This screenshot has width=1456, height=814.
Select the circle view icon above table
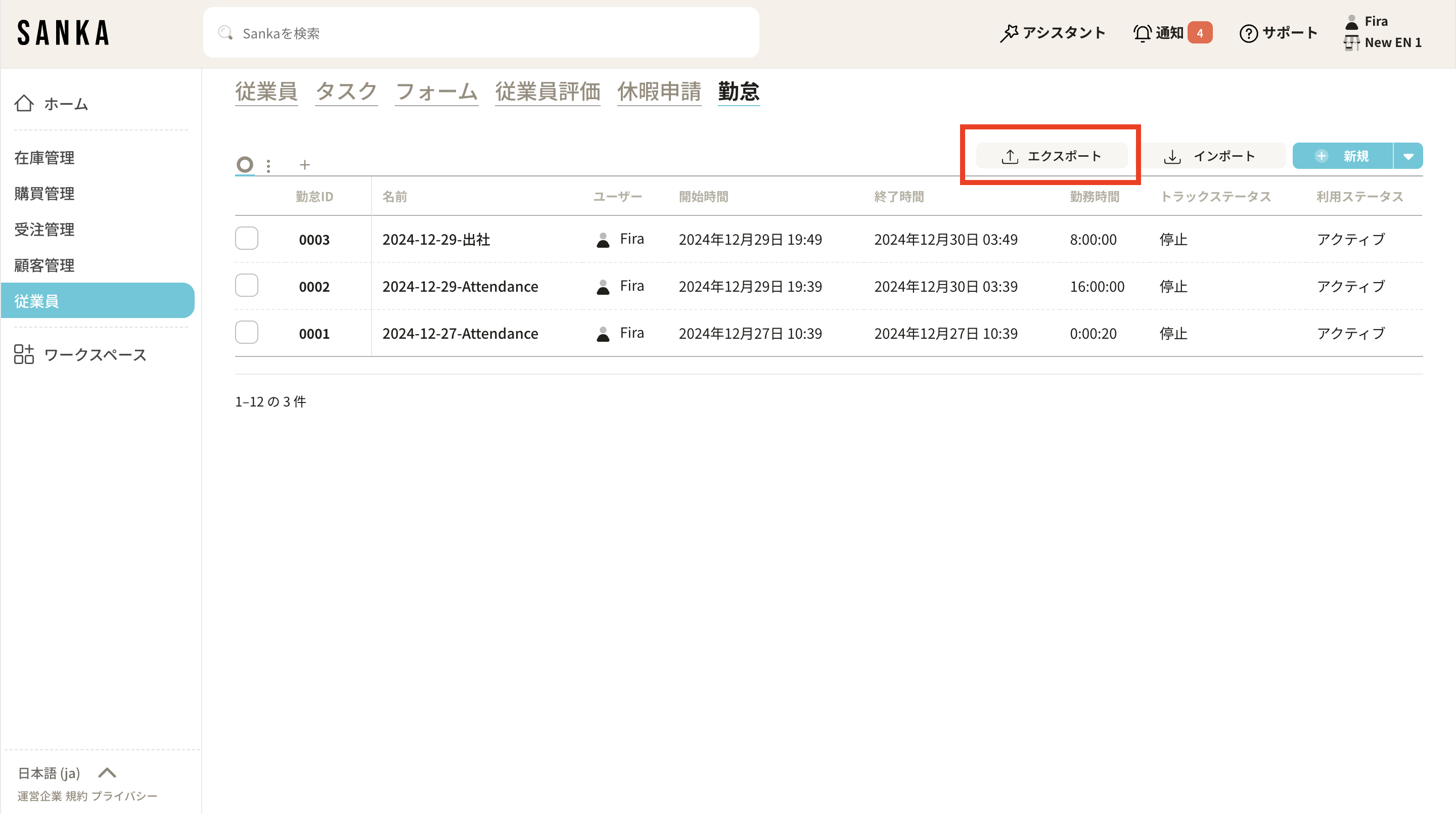245,164
